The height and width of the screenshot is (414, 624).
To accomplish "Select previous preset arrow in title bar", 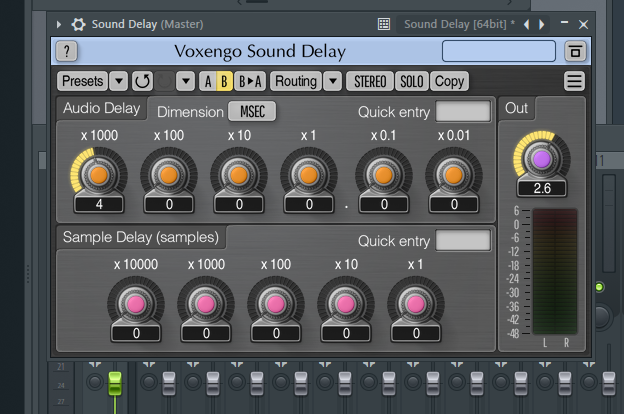I will (x=526, y=24).
